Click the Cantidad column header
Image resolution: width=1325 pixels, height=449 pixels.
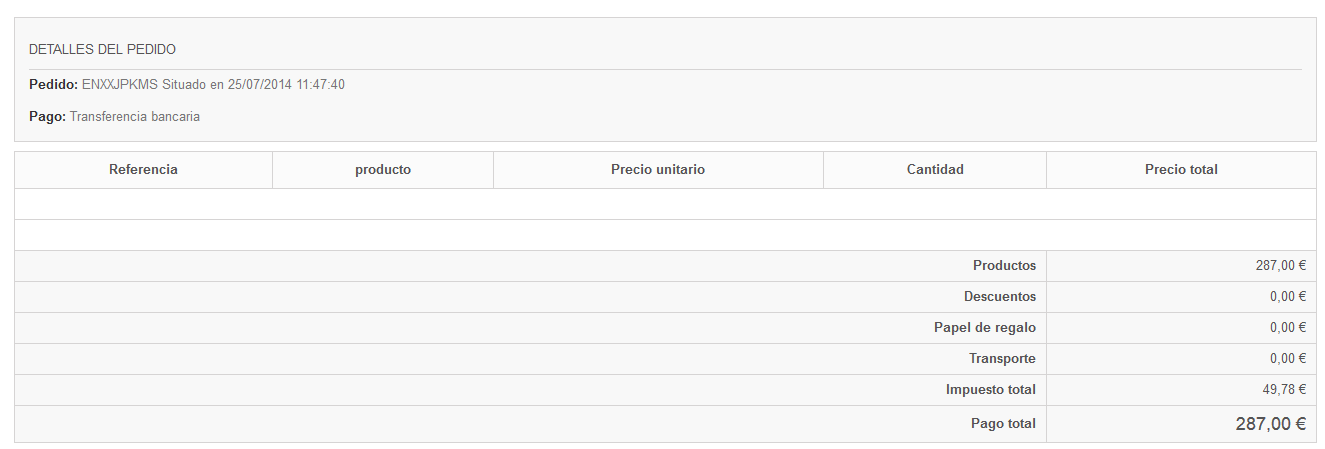pos(935,170)
